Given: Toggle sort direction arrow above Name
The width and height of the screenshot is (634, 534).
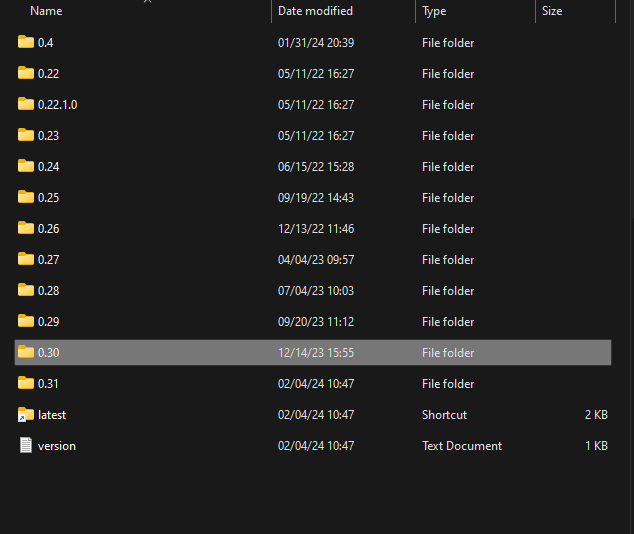Looking at the screenshot, I should [148, 1].
